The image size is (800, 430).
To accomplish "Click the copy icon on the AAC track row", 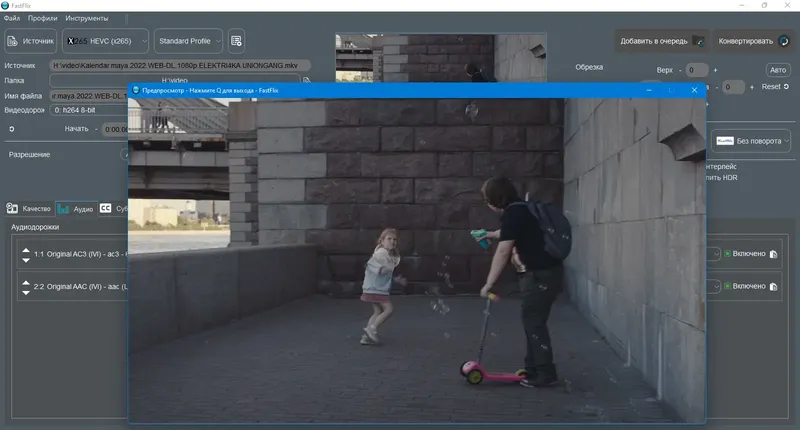I will pyautogui.click(x=773, y=287).
